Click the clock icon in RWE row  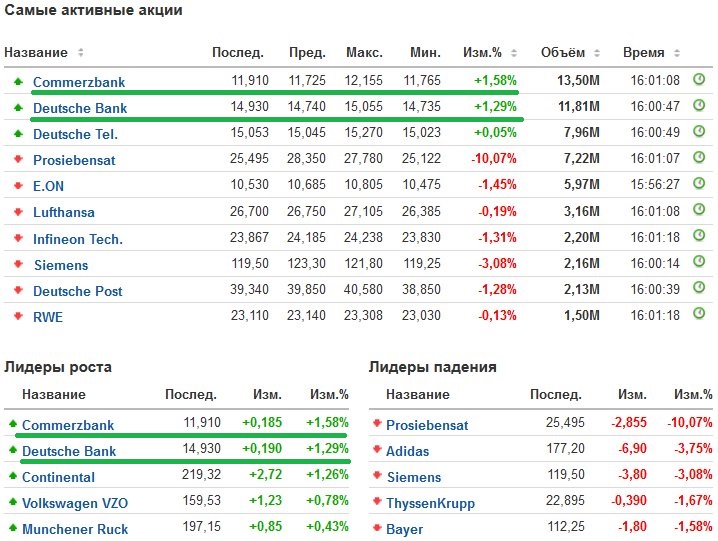point(699,315)
